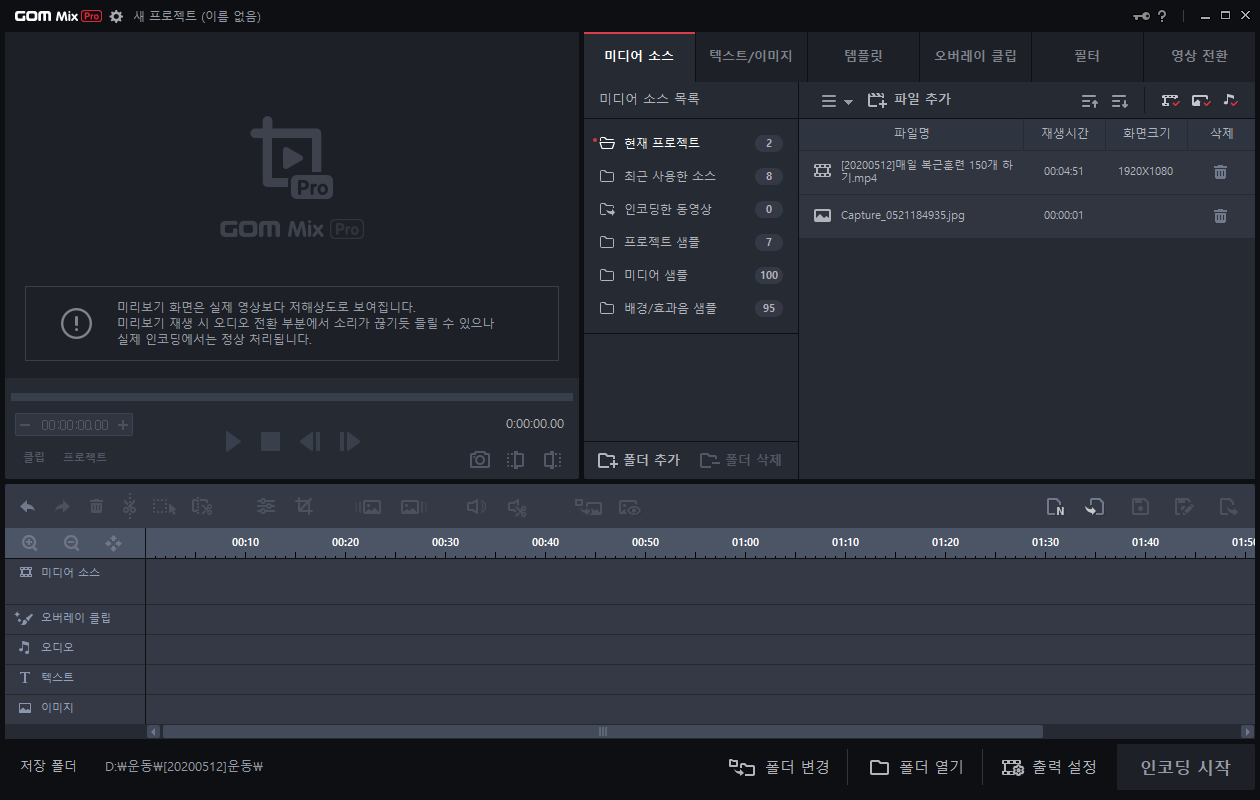Open the 배경/효과음 샘플 folder
Viewport: 1260px width, 800px height.
(691, 308)
